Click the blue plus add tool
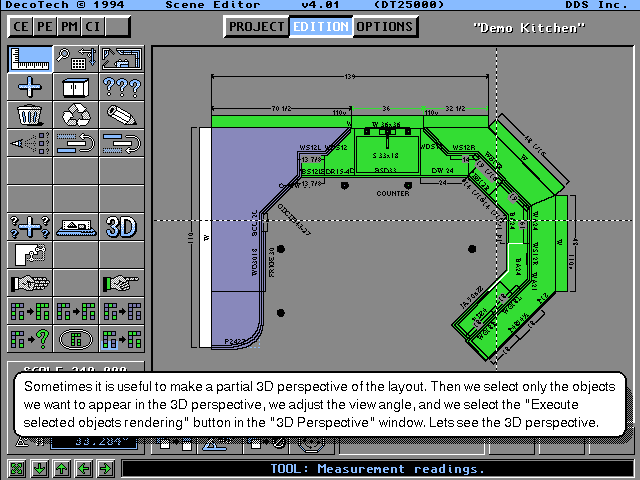The width and height of the screenshot is (640, 480). point(30,87)
